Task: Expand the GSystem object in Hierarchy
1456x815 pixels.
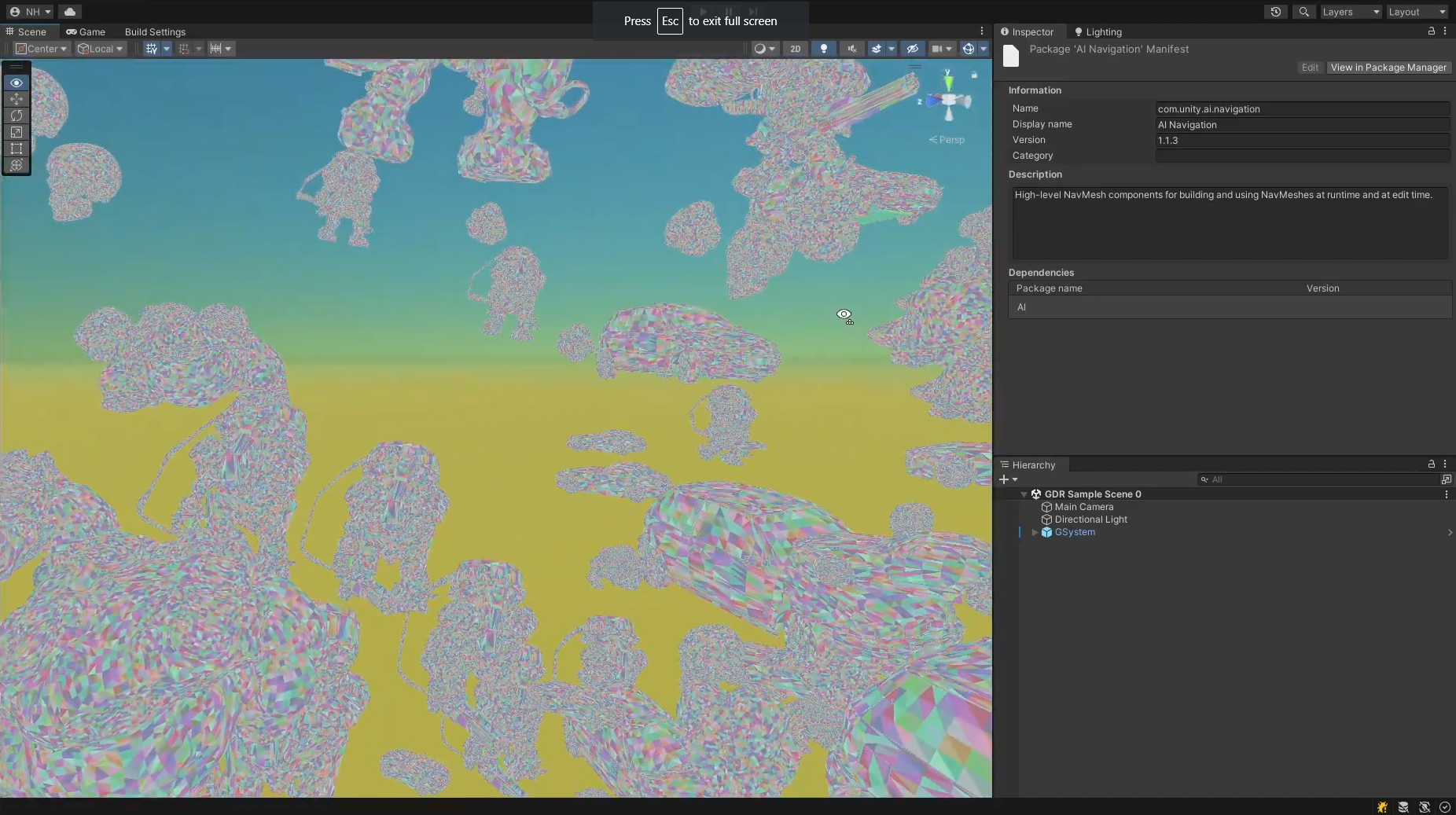Action: (1035, 532)
